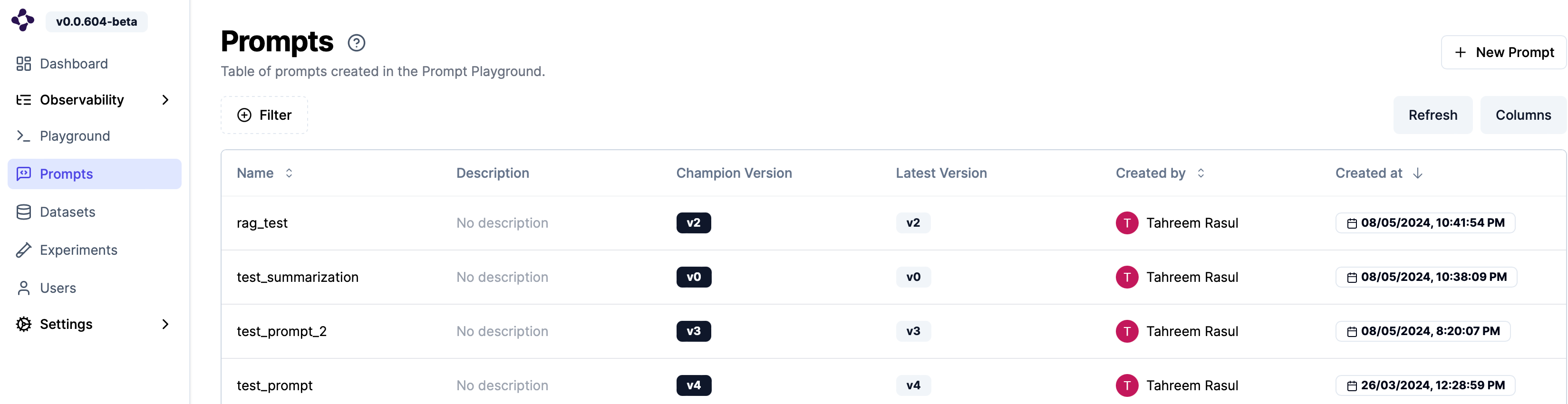Click the Experiments pencil icon
This screenshot has height=404, width=1568.
pyautogui.click(x=24, y=250)
